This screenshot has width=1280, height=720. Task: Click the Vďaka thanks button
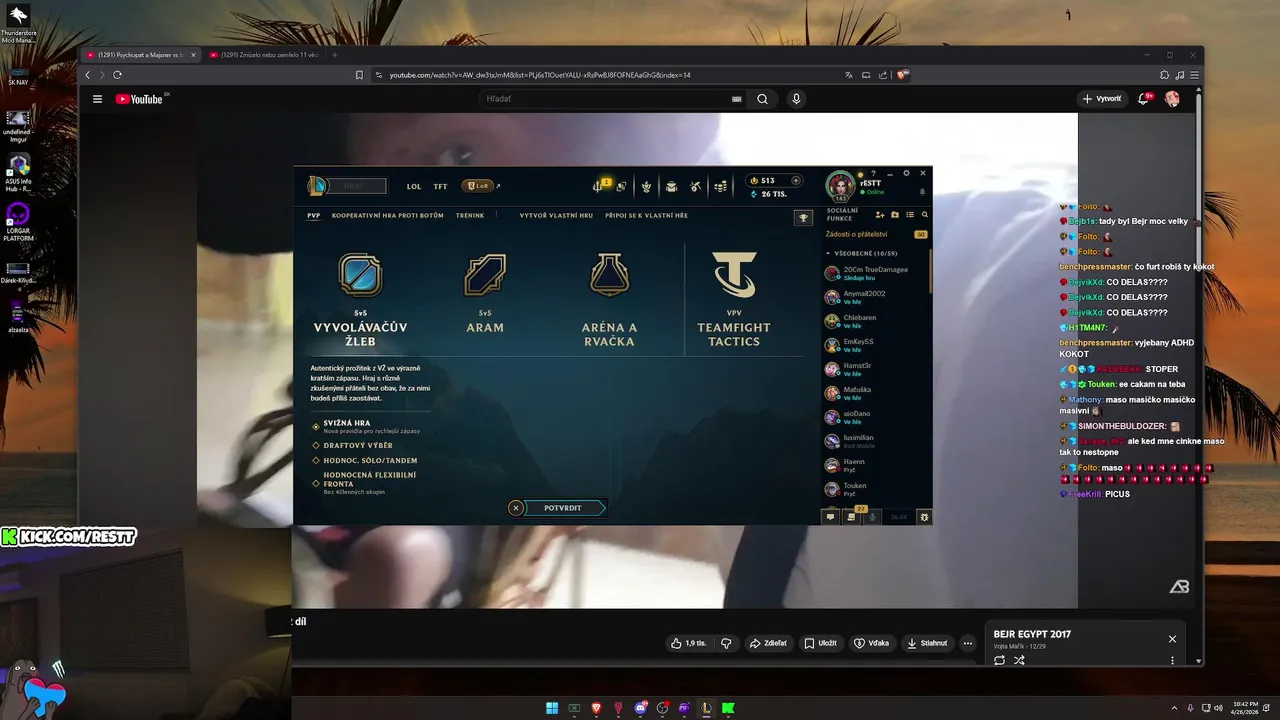pos(872,643)
